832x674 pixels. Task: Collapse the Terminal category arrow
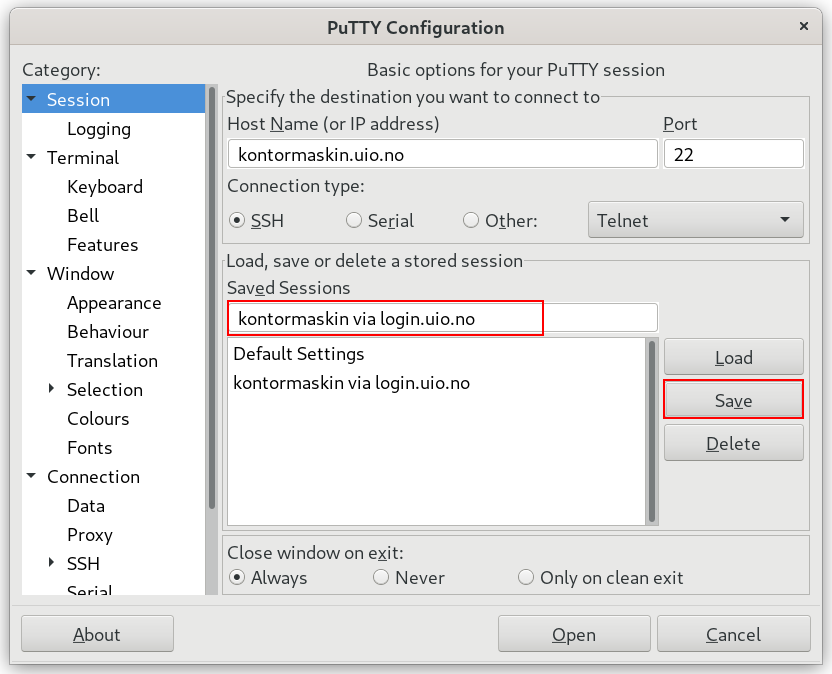point(31,157)
